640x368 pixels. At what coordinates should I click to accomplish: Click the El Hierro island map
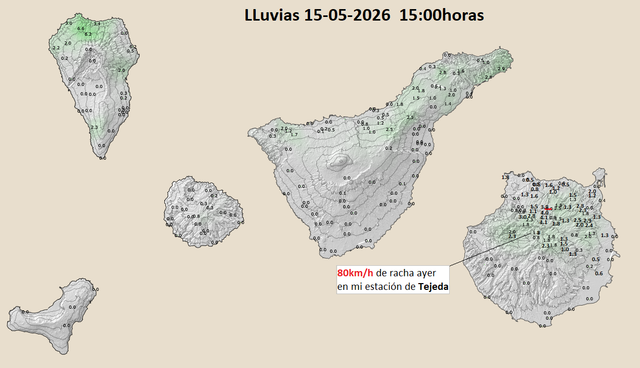pyautogui.click(x=52, y=316)
